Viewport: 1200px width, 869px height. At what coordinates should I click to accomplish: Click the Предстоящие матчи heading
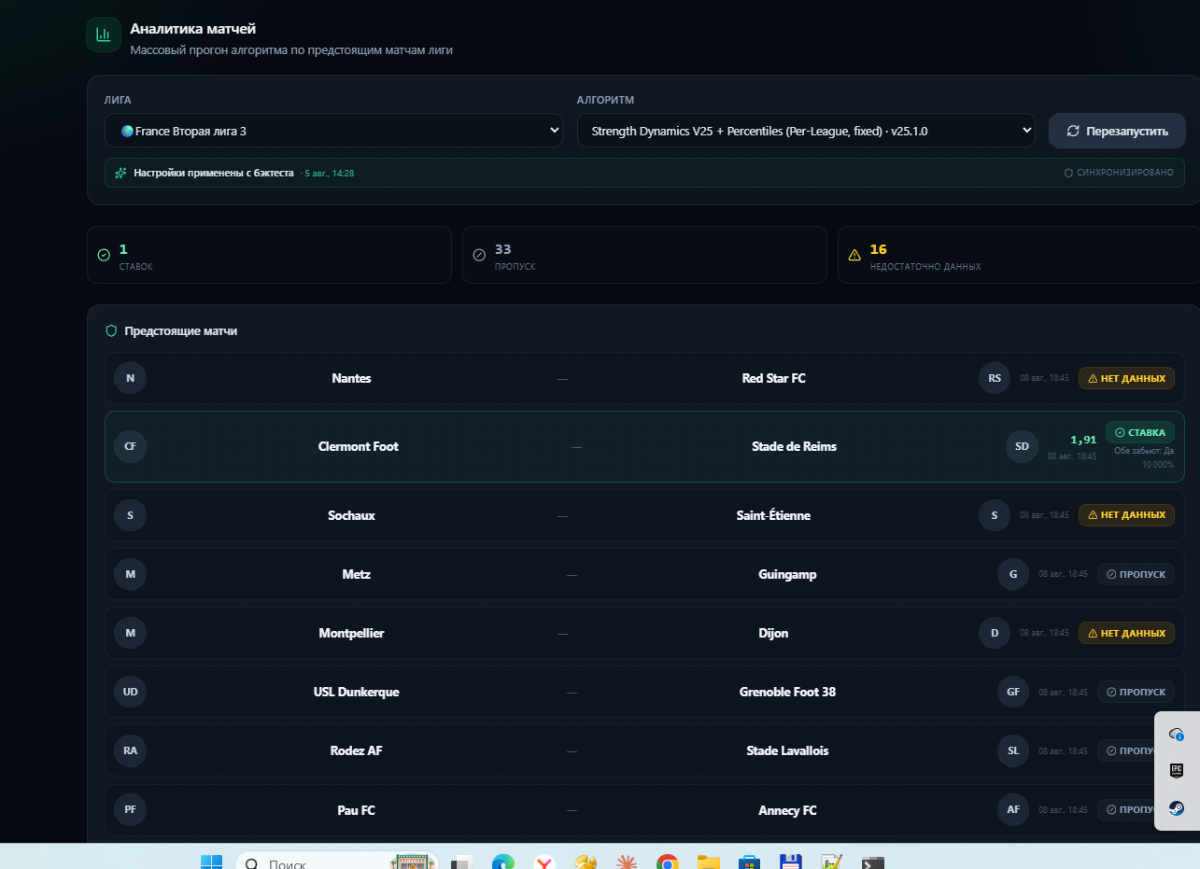[181, 330]
